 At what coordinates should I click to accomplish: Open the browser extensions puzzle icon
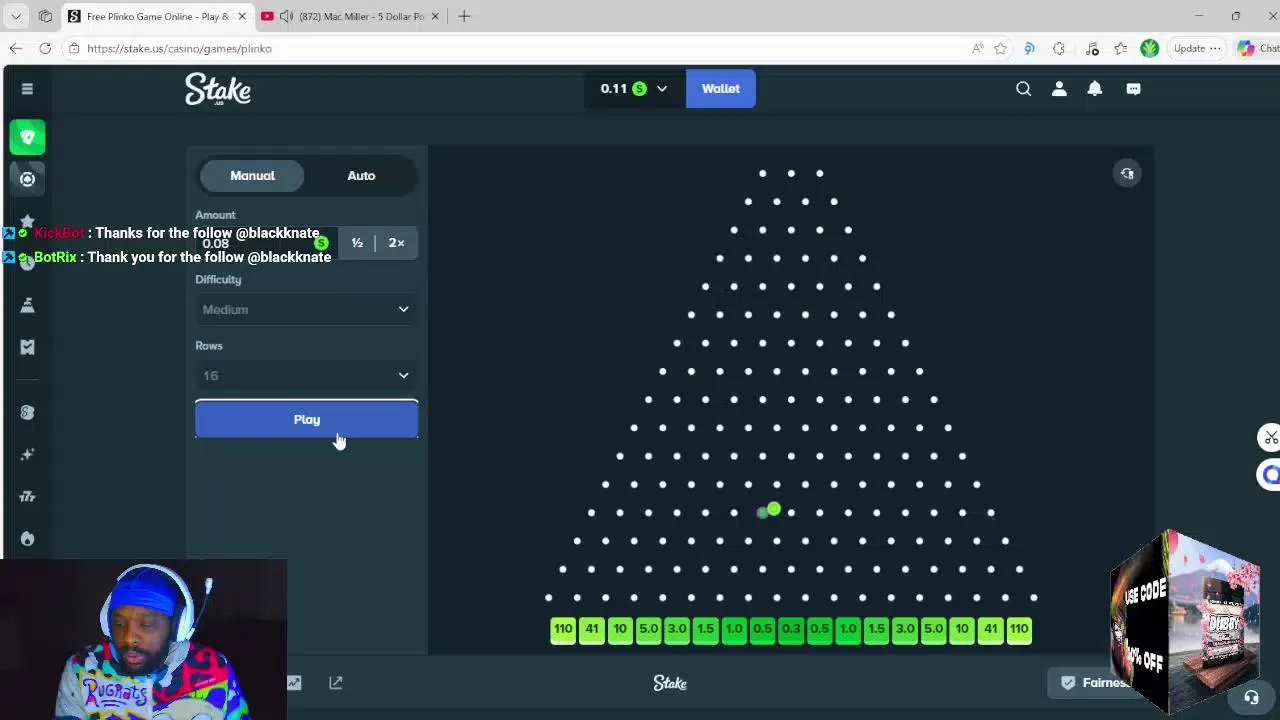[x=1059, y=48]
